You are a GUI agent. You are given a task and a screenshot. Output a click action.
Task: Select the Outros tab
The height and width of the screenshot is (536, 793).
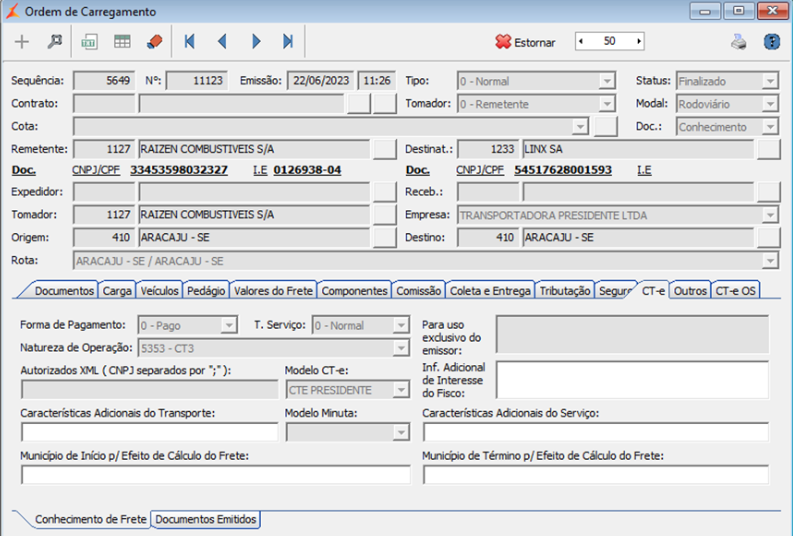pyautogui.click(x=690, y=291)
